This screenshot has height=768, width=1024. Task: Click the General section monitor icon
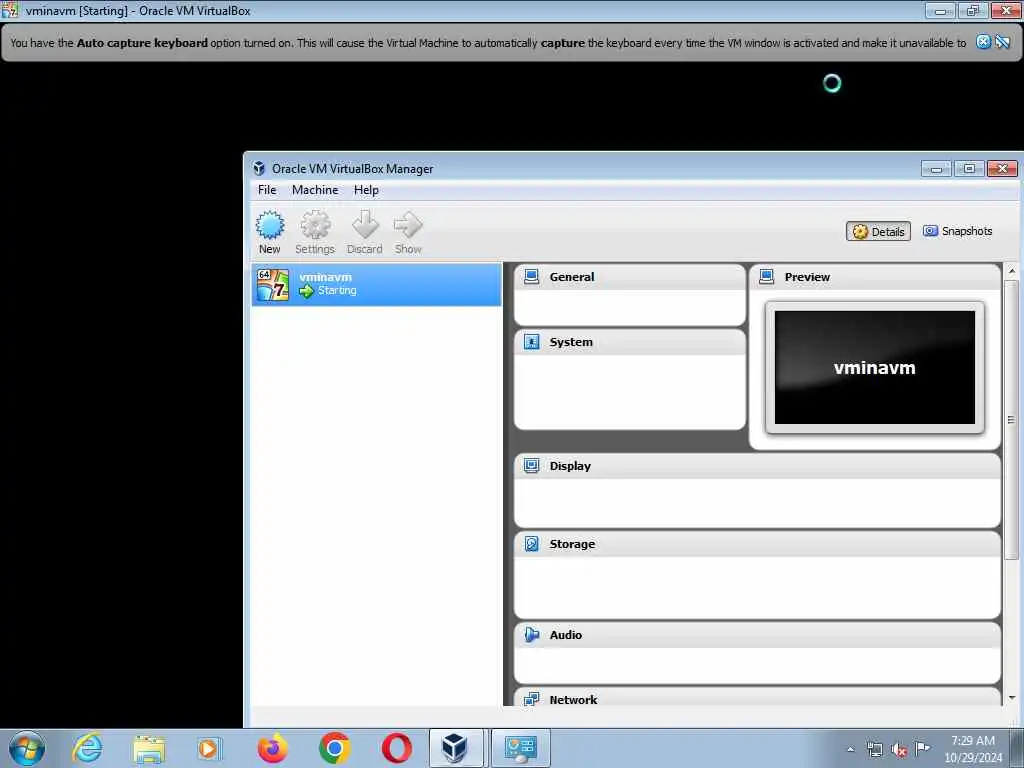[x=532, y=277]
